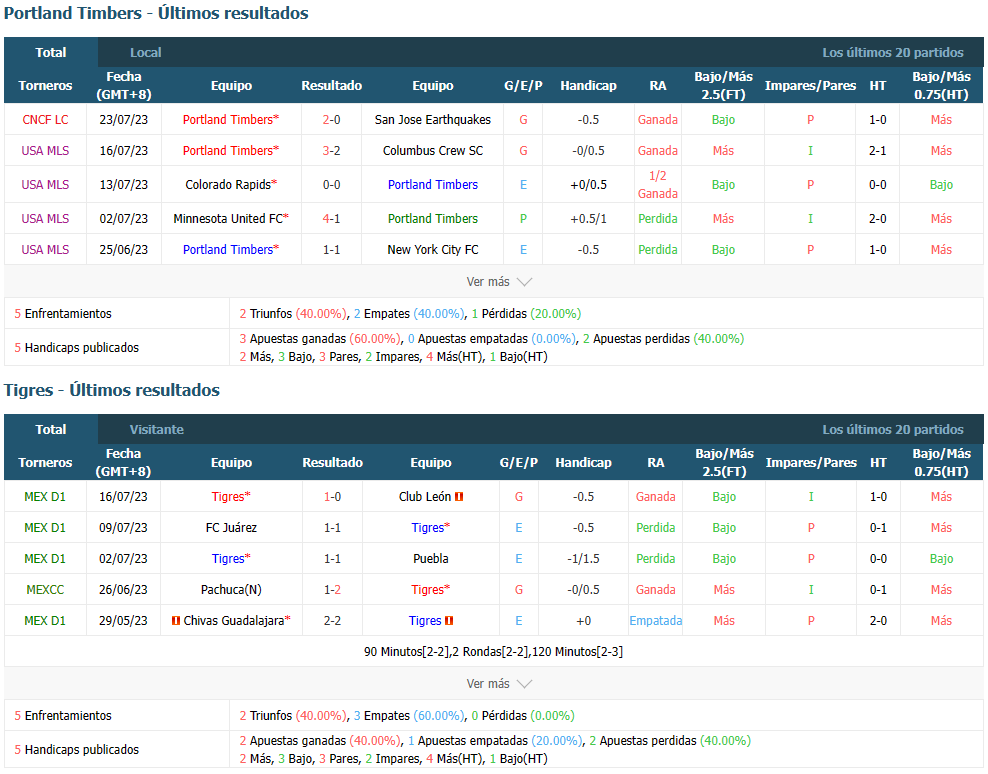Click the Impares/Pares header in Tigres table
The width and height of the screenshot is (988, 774).
[x=811, y=463]
